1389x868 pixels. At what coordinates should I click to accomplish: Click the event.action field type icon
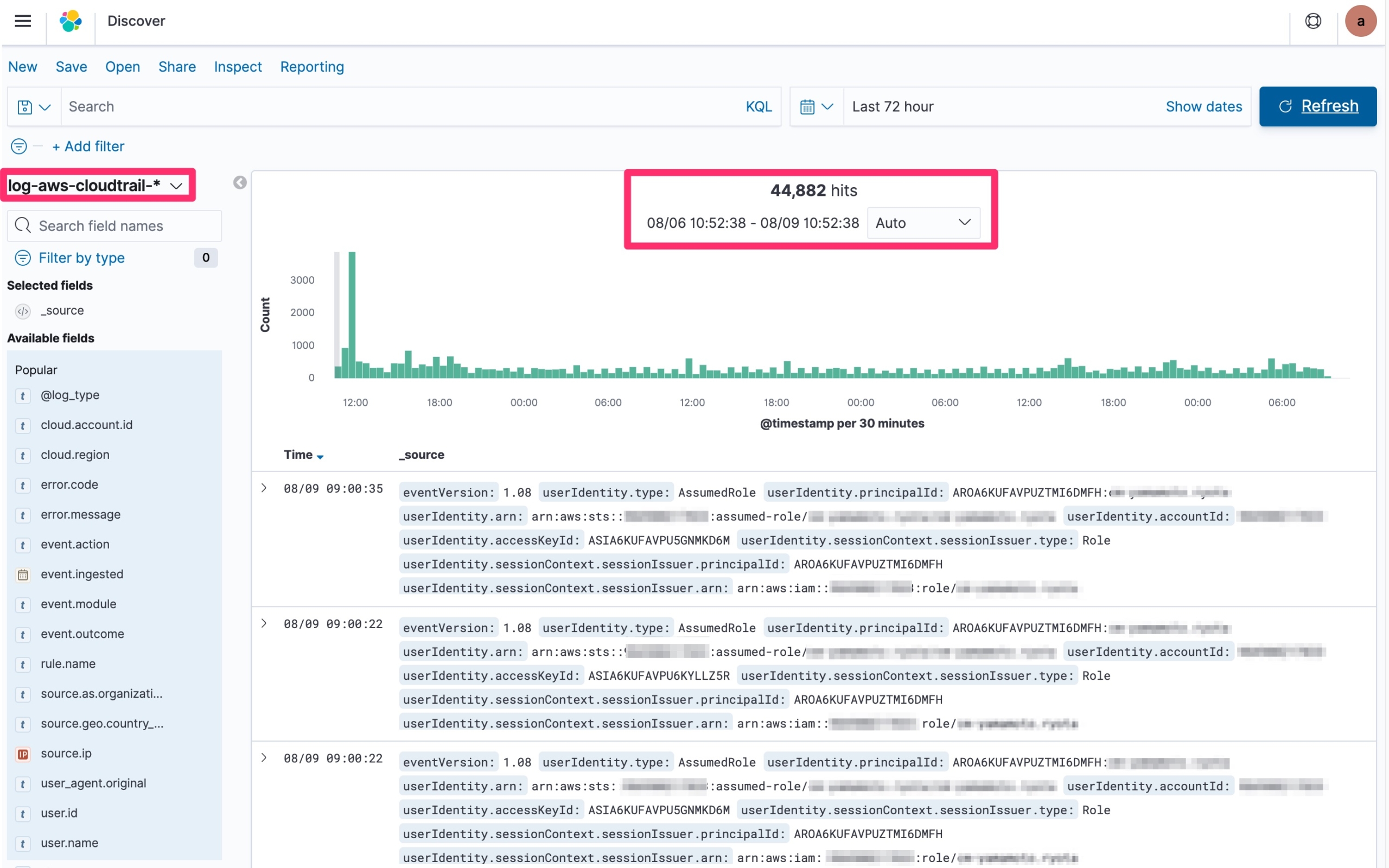click(23, 545)
